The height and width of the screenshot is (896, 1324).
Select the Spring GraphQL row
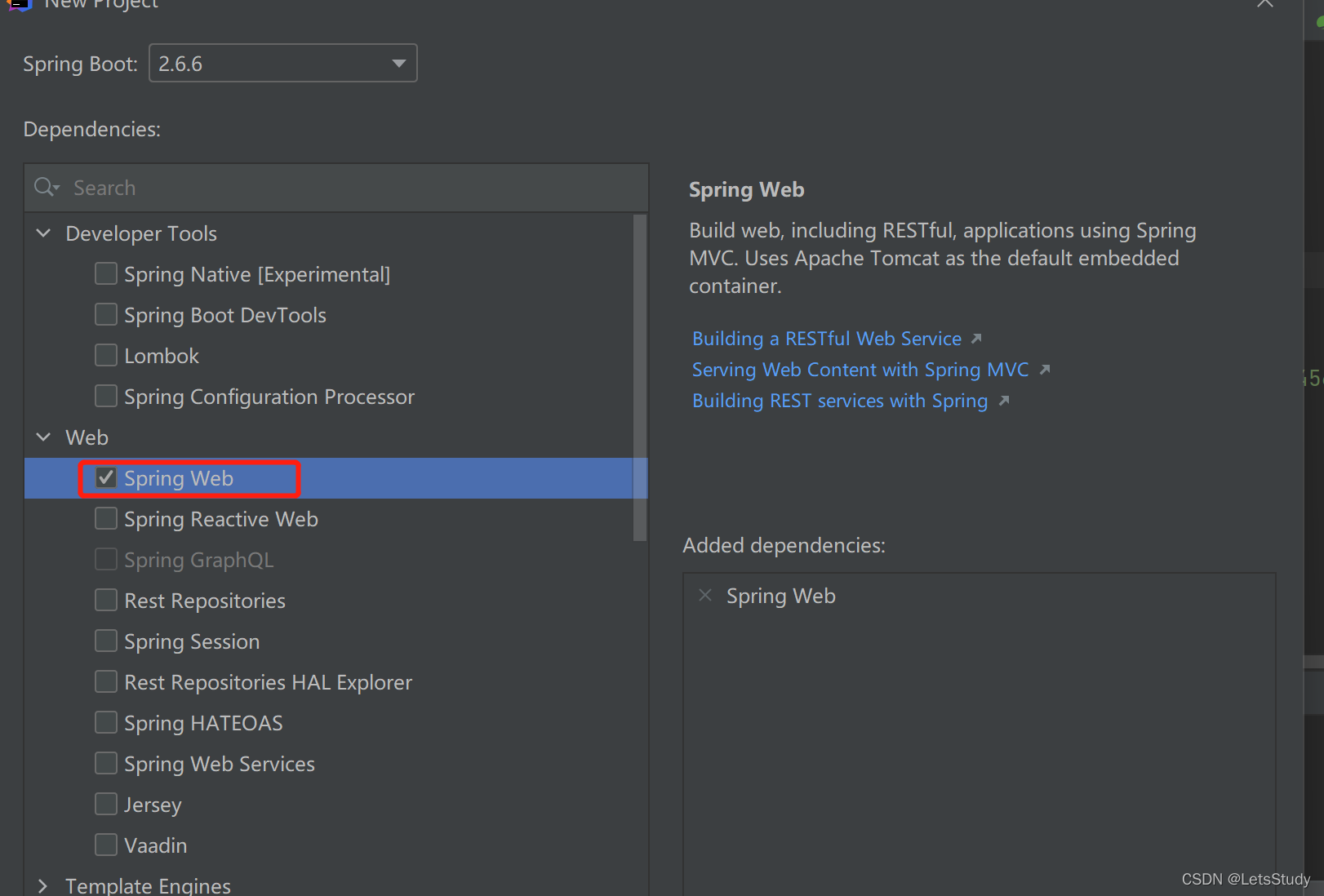pyautogui.click(x=336, y=560)
